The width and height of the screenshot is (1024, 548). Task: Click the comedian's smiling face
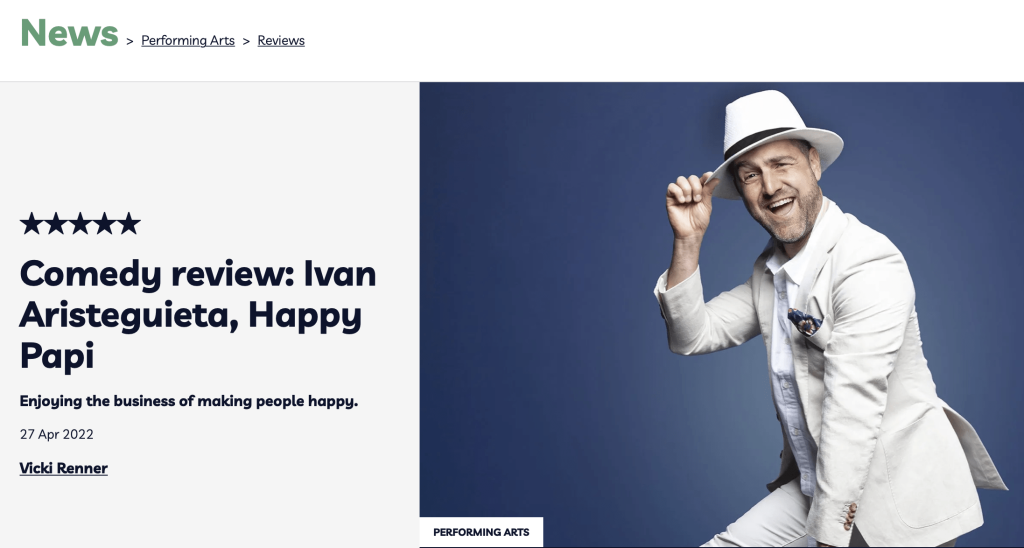(778, 195)
